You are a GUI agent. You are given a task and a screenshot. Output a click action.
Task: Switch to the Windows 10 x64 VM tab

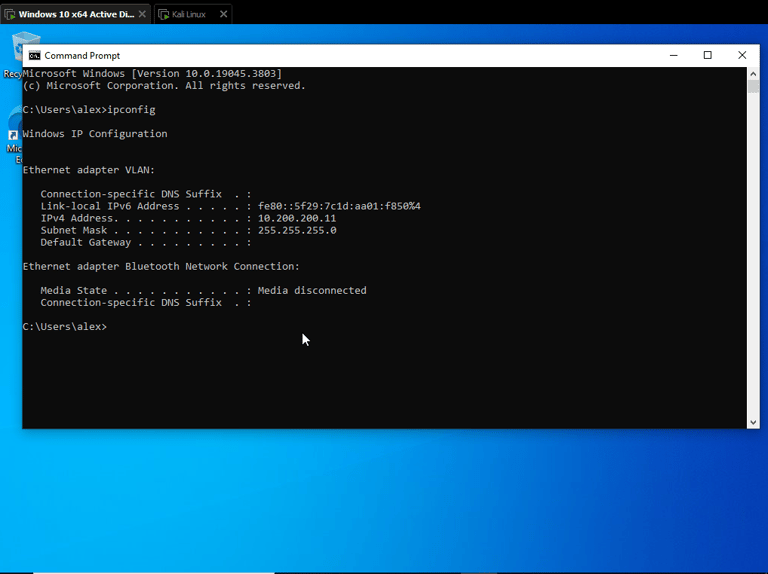76,14
